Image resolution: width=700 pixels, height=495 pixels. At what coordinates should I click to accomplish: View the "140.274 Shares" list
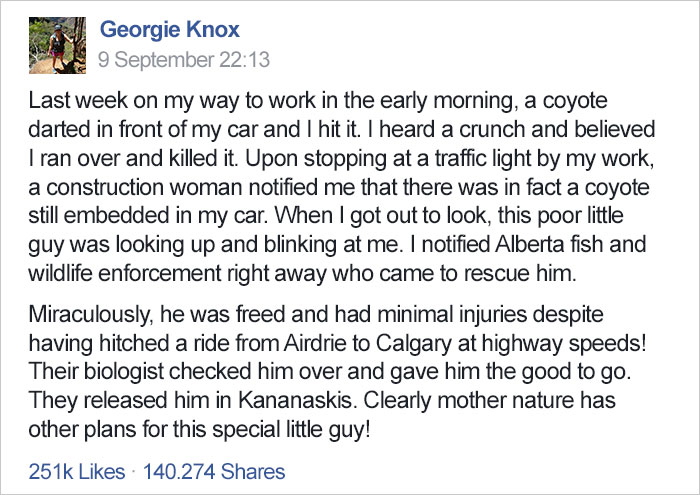(215, 471)
